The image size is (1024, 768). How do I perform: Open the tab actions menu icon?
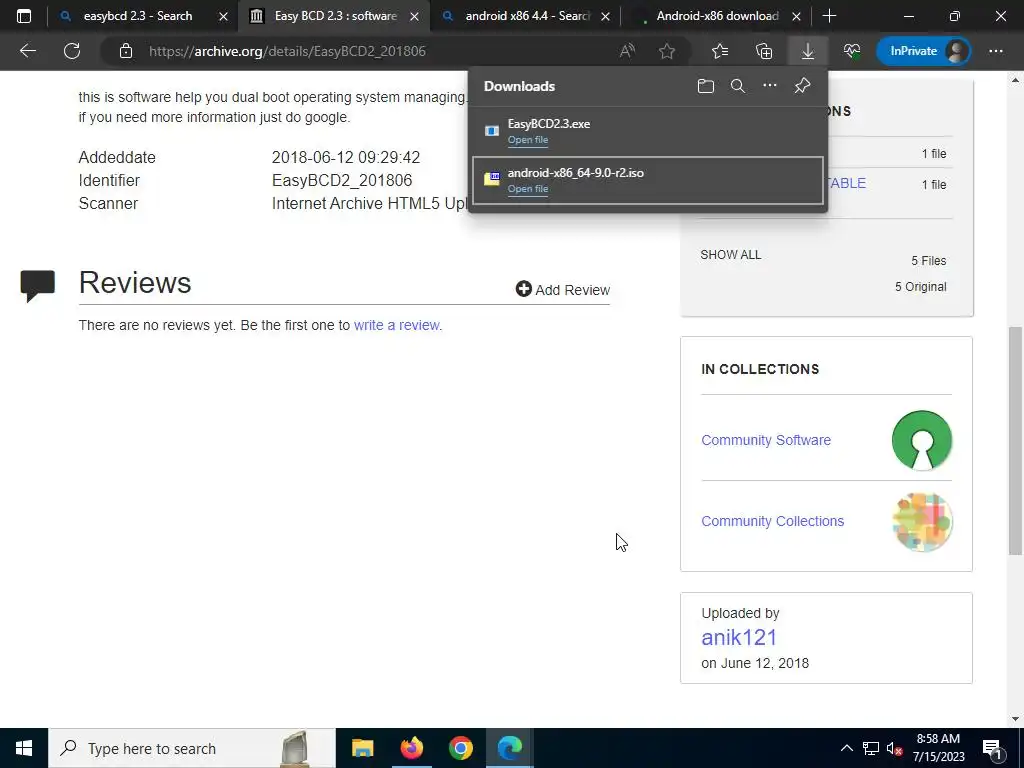point(24,16)
